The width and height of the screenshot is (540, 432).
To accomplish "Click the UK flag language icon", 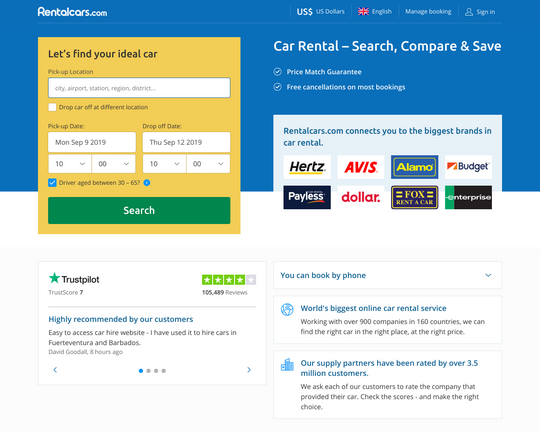I will pyautogui.click(x=363, y=12).
